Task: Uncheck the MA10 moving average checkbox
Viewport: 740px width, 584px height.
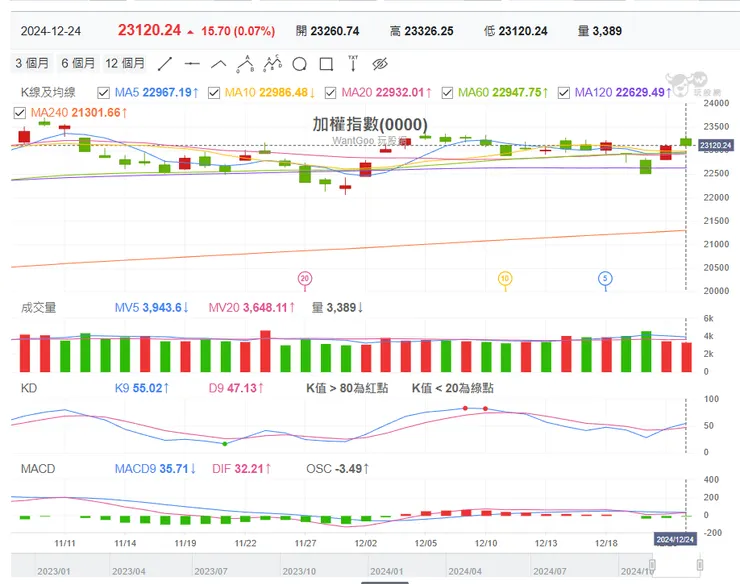Action: coord(214,93)
